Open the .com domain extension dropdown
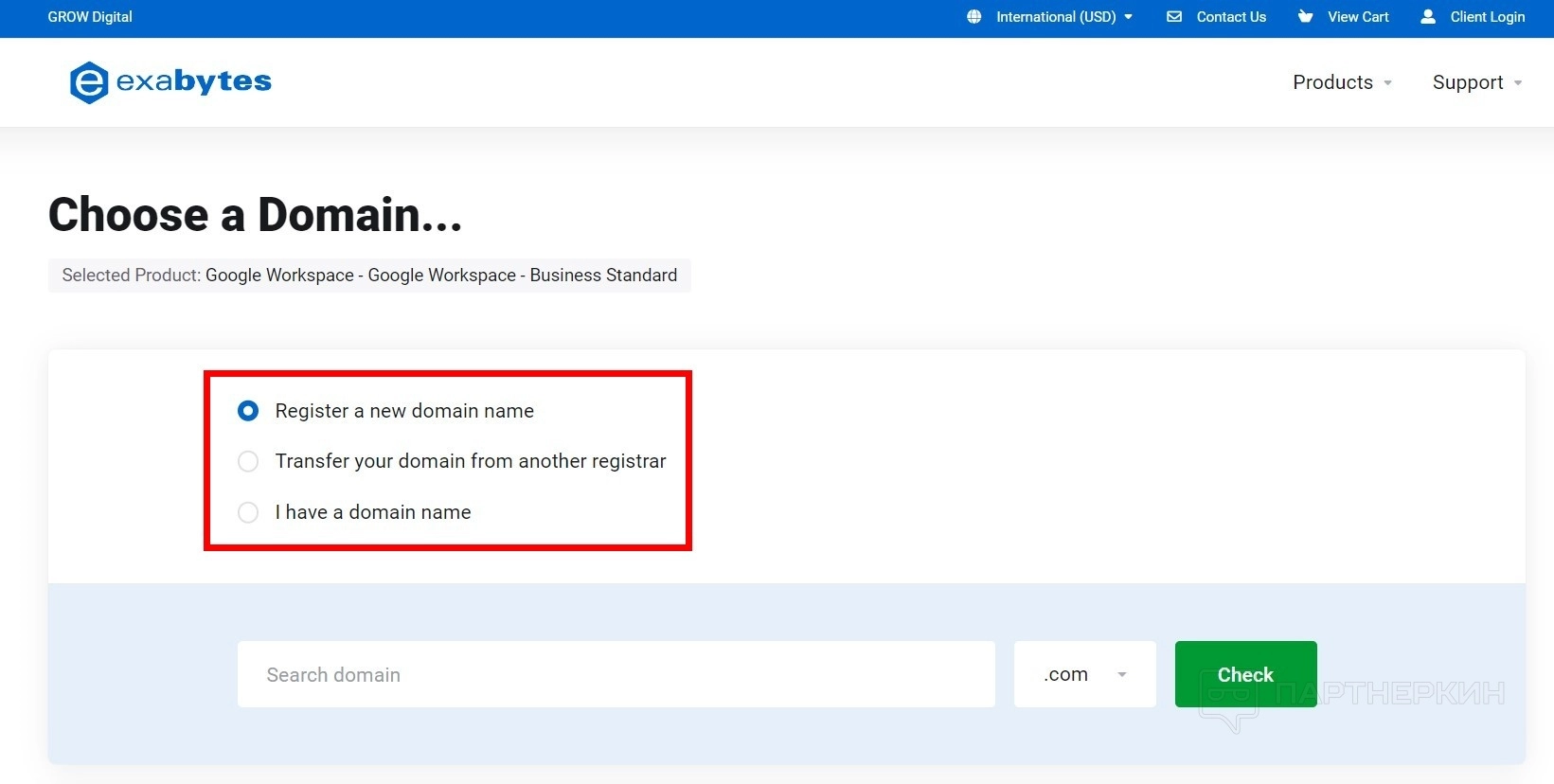The height and width of the screenshot is (784, 1554). click(1084, 674)
